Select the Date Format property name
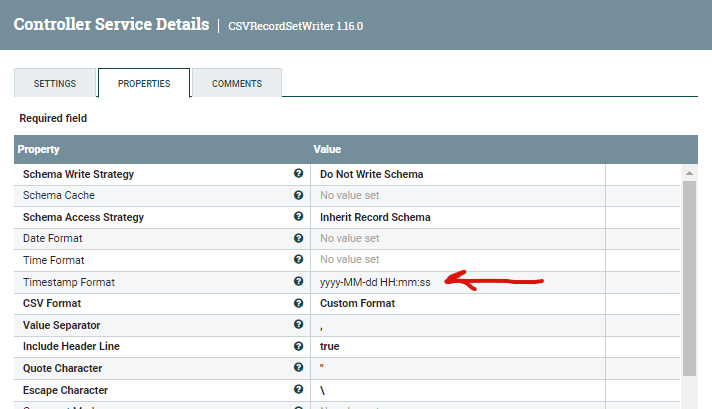 [53, 238]
